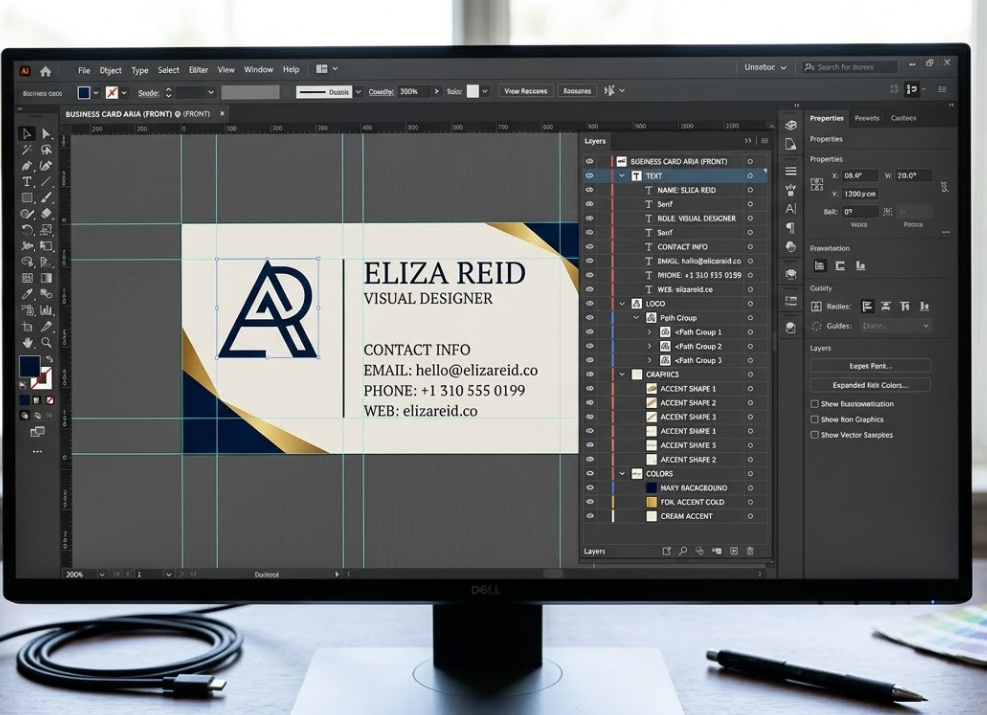Activate the Zoom tool
The width and height of the screenshot is (987, 715).
46,339
